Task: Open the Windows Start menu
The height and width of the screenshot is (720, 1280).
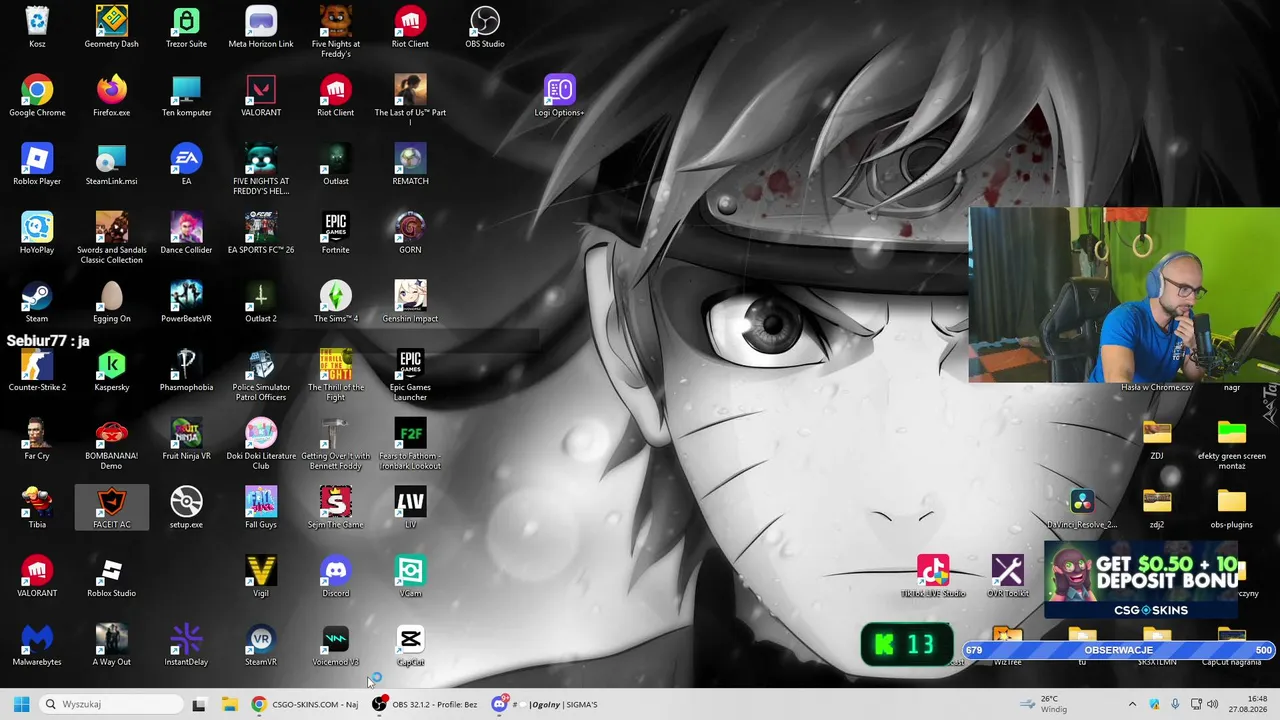Action: point(21,704)
